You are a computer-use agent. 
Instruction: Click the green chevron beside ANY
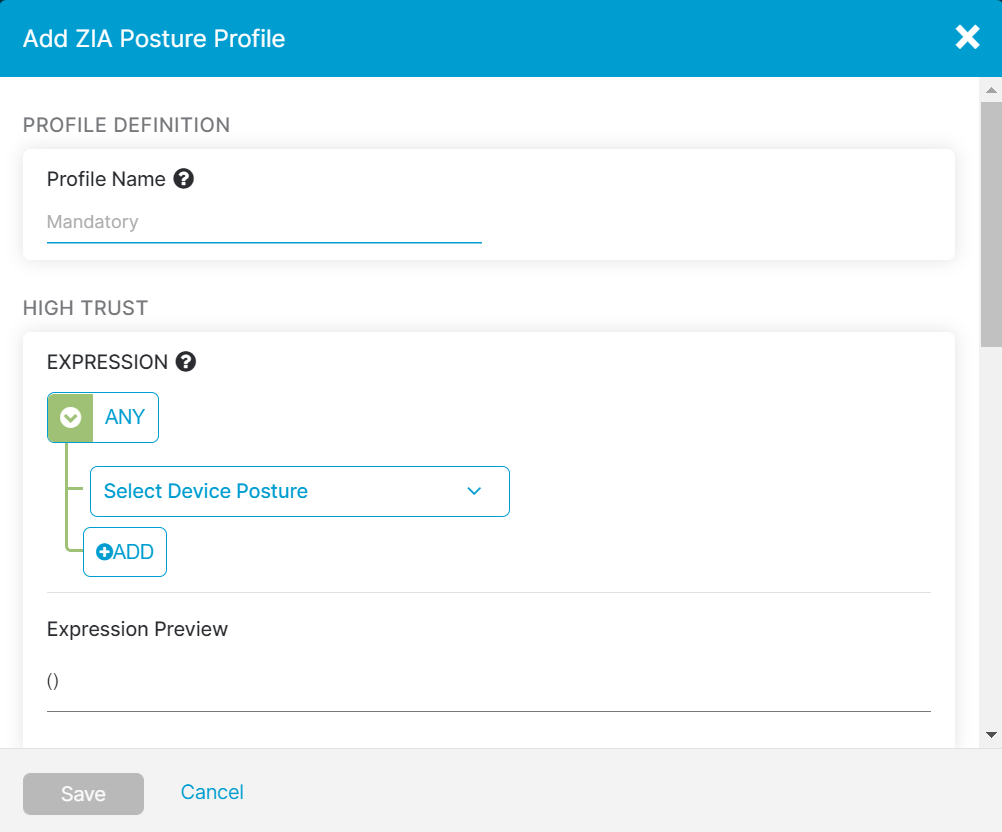tap(70, 417)
